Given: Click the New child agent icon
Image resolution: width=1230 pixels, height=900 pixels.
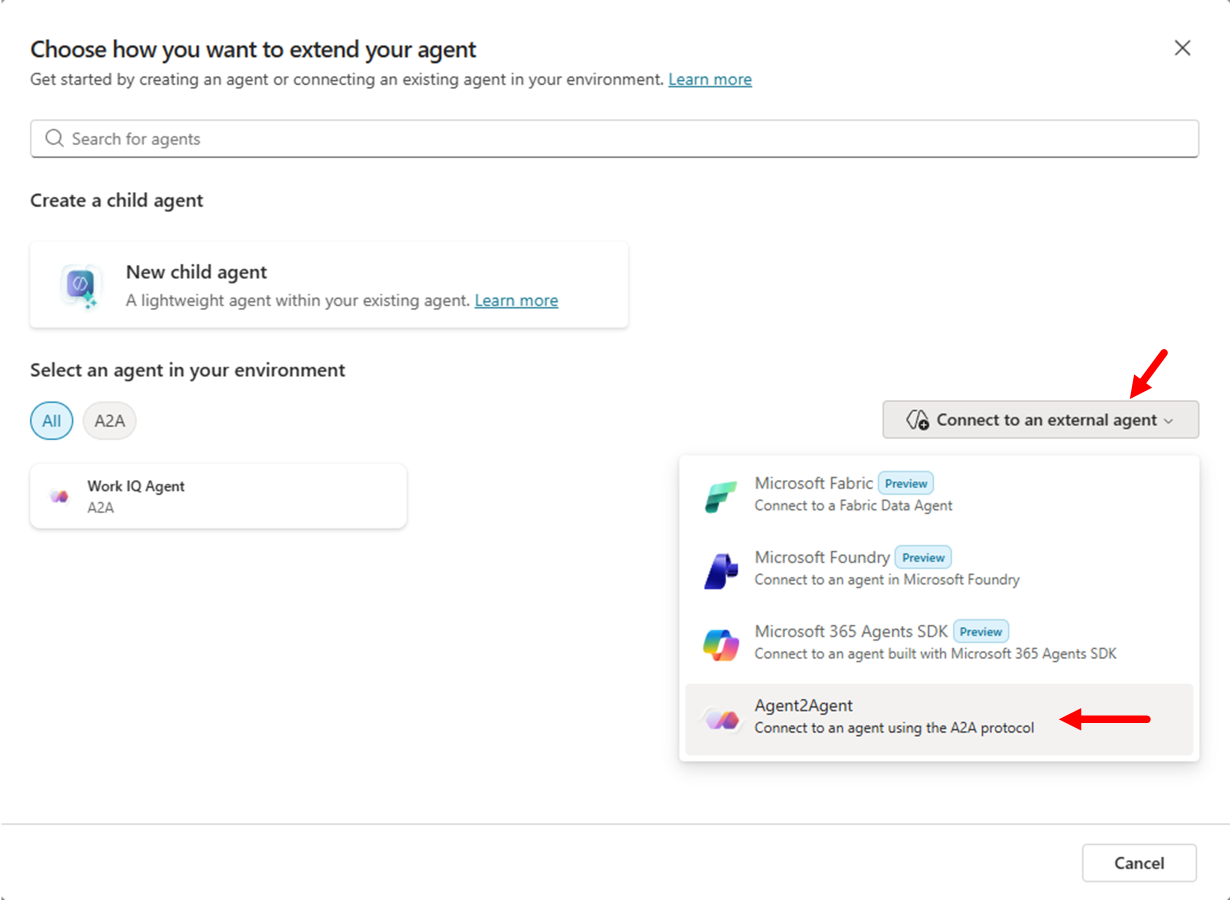Looking at the screenshot, I should coord(79,285).
